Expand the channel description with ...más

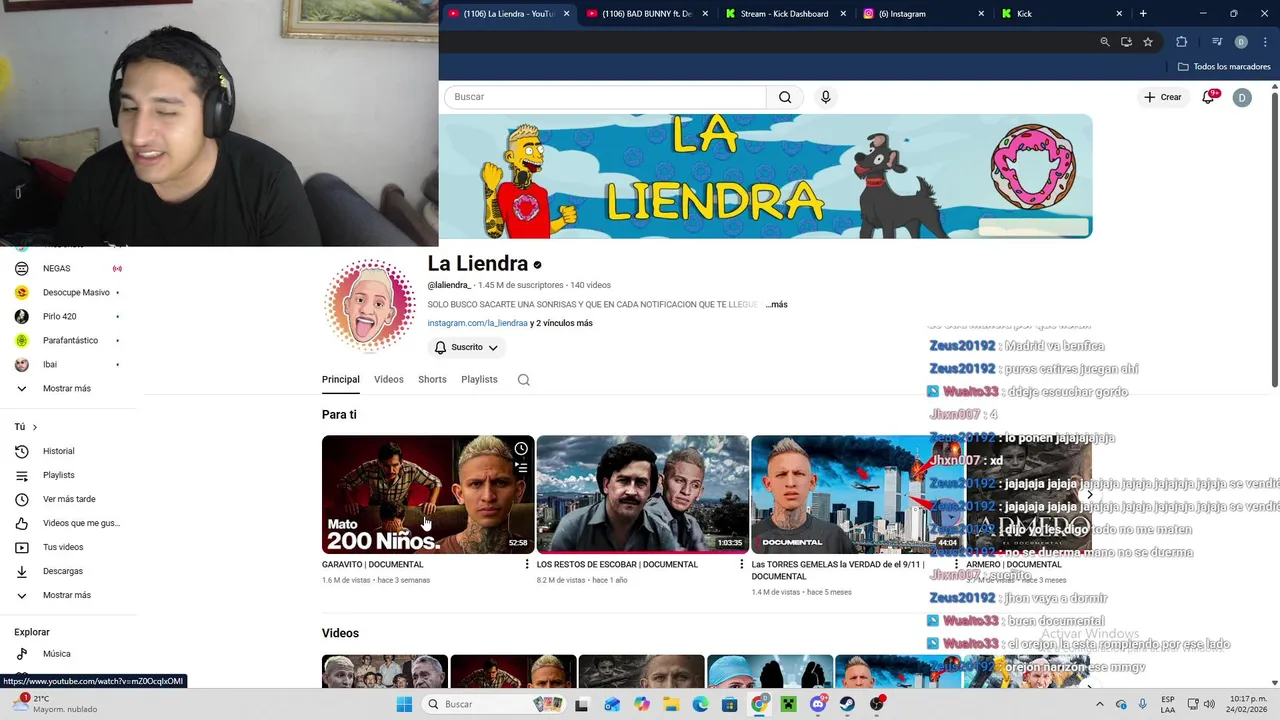pyautogui.click(x=776, y=304)
